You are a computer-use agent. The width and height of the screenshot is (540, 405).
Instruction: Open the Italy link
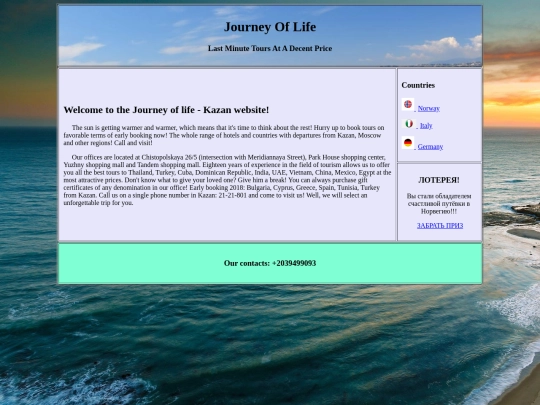coord(426,126)
